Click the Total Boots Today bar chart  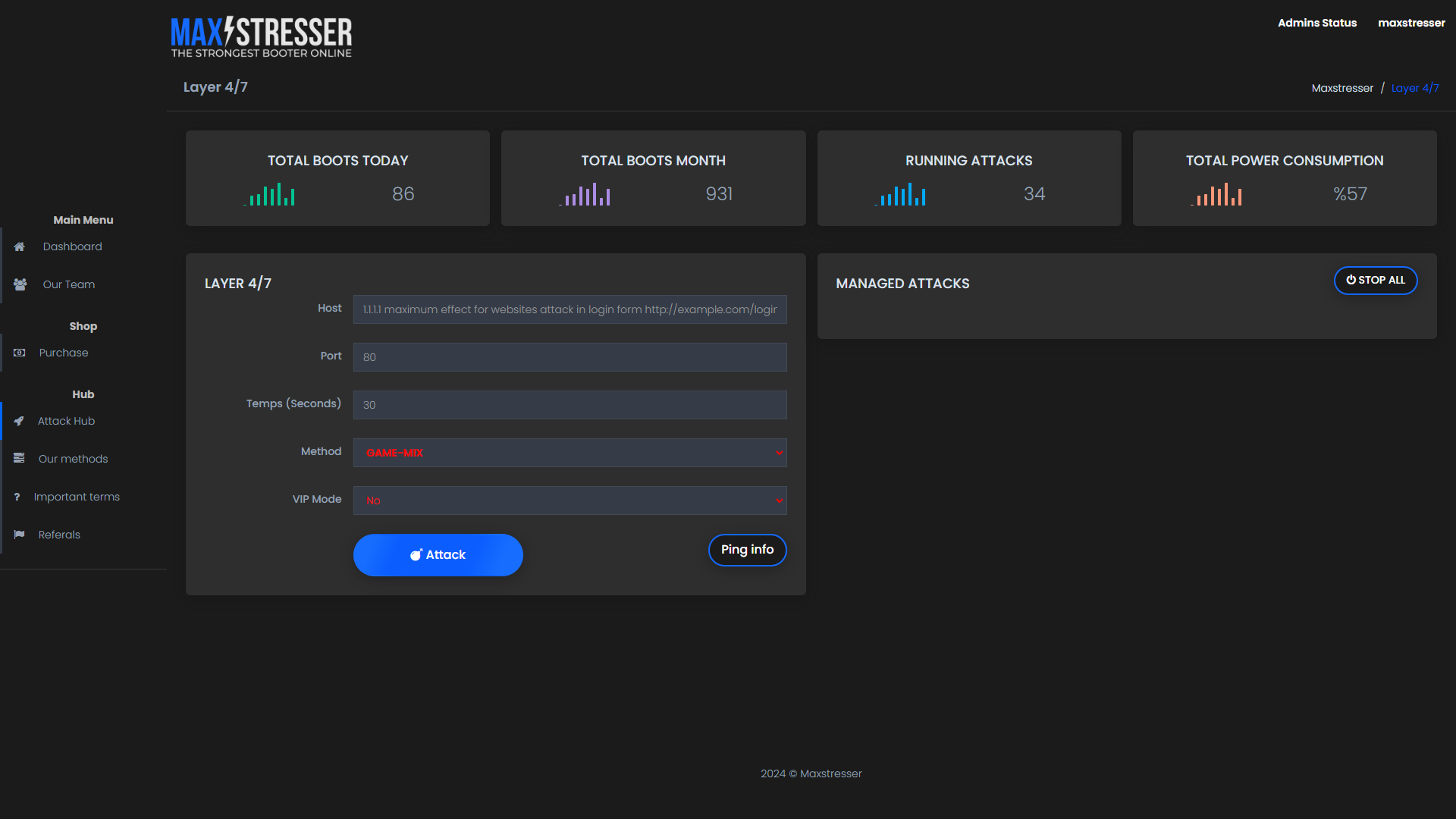tap(269, 194)
